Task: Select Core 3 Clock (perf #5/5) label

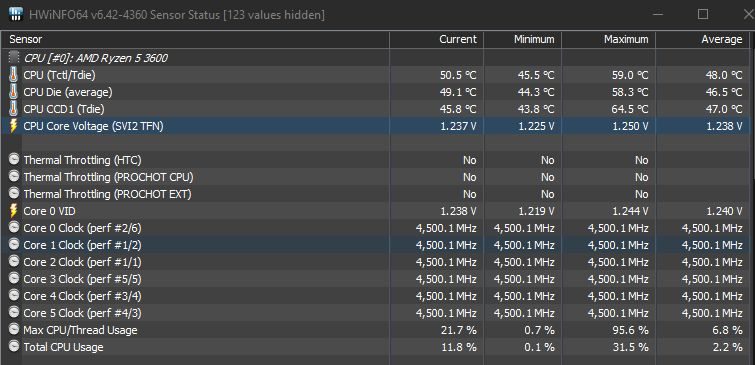Action: 82,279
